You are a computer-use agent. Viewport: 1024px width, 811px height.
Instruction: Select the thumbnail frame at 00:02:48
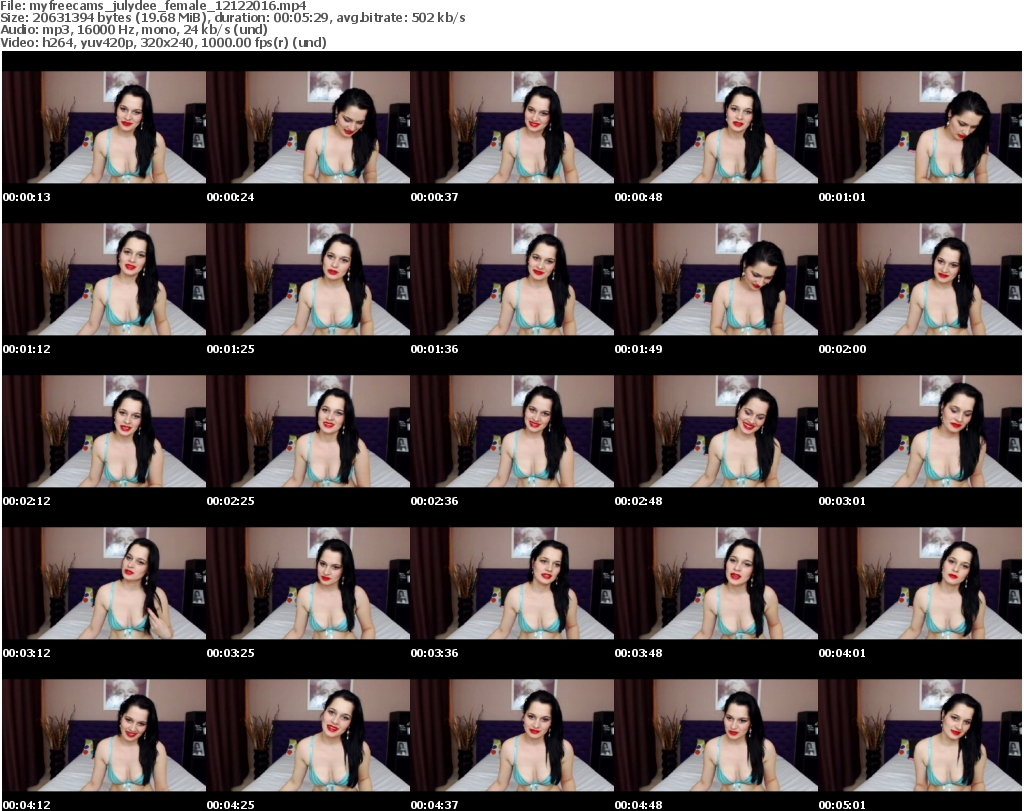(716, 432)
